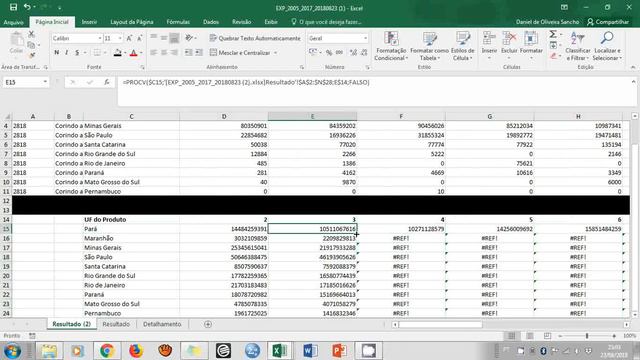Click the O que você deseja fazer search box

[x=326, y=22]
